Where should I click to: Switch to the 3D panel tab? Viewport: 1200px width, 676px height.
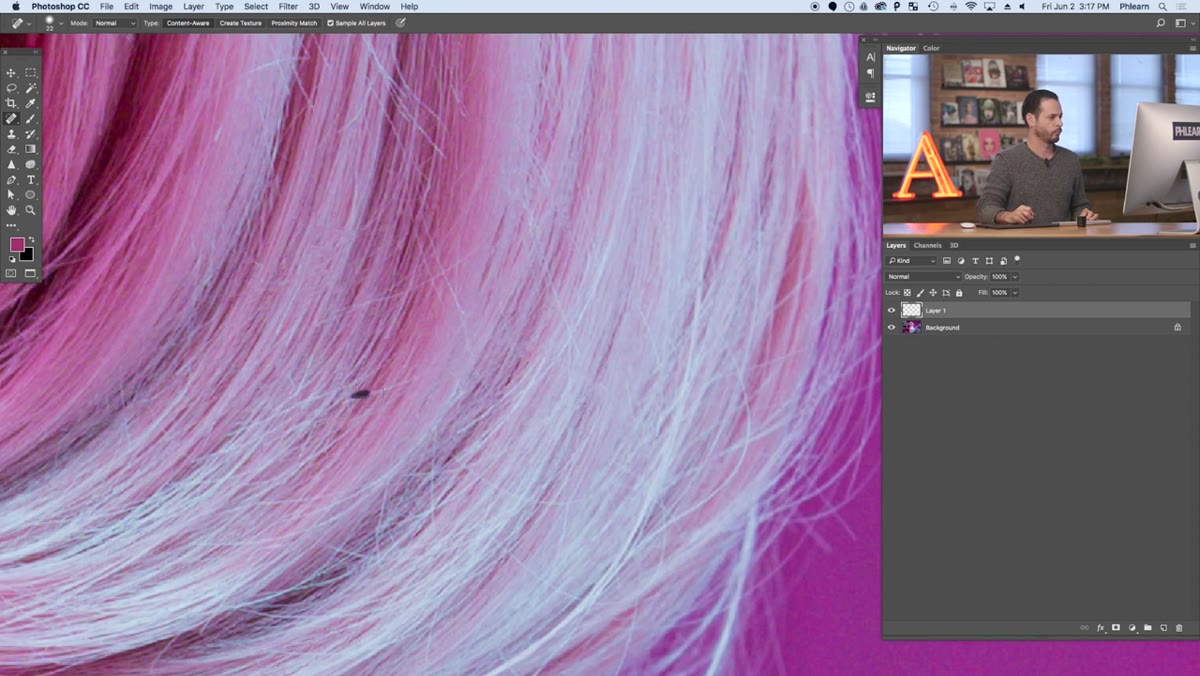click(x=954, y=245)
